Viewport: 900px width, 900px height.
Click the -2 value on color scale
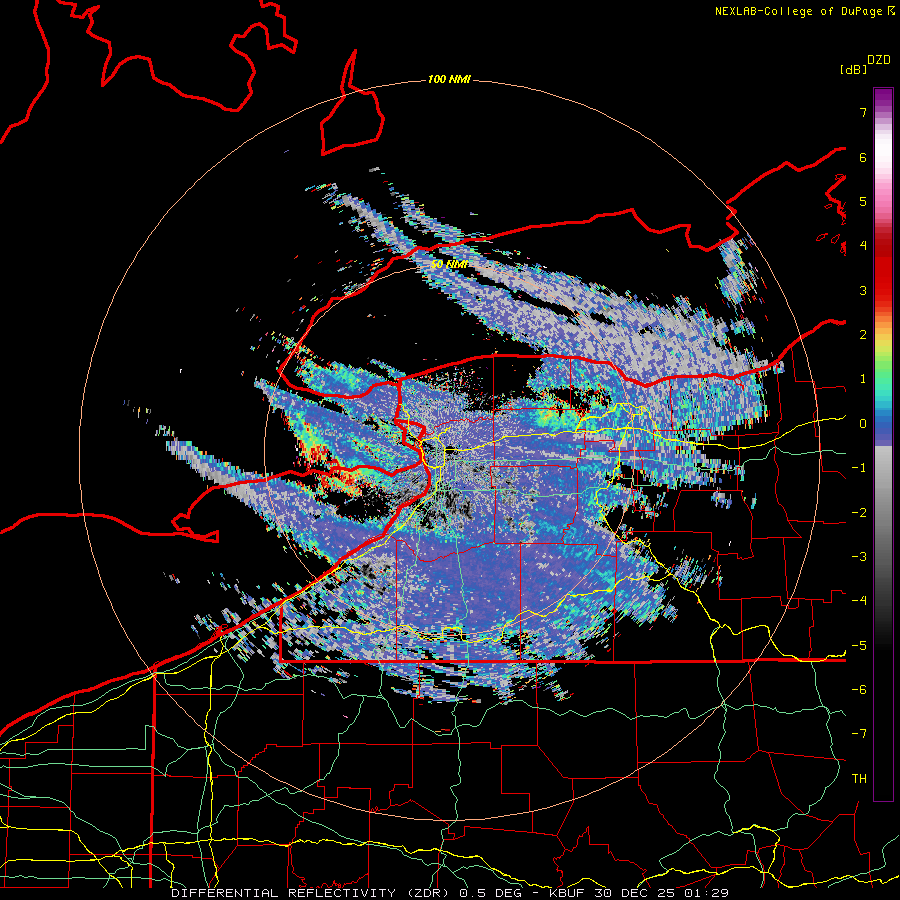coord(859,513)
